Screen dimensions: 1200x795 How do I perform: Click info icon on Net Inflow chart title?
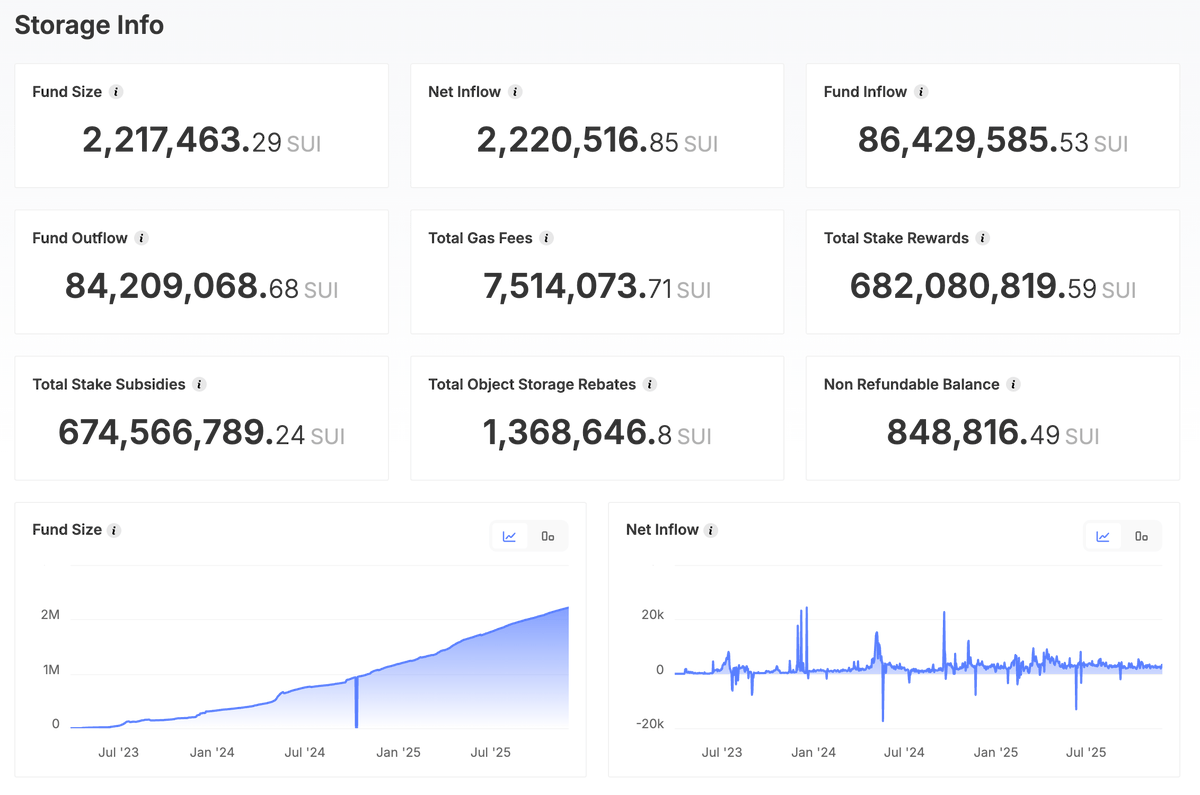pyautogui.click(x=711, y=530)
